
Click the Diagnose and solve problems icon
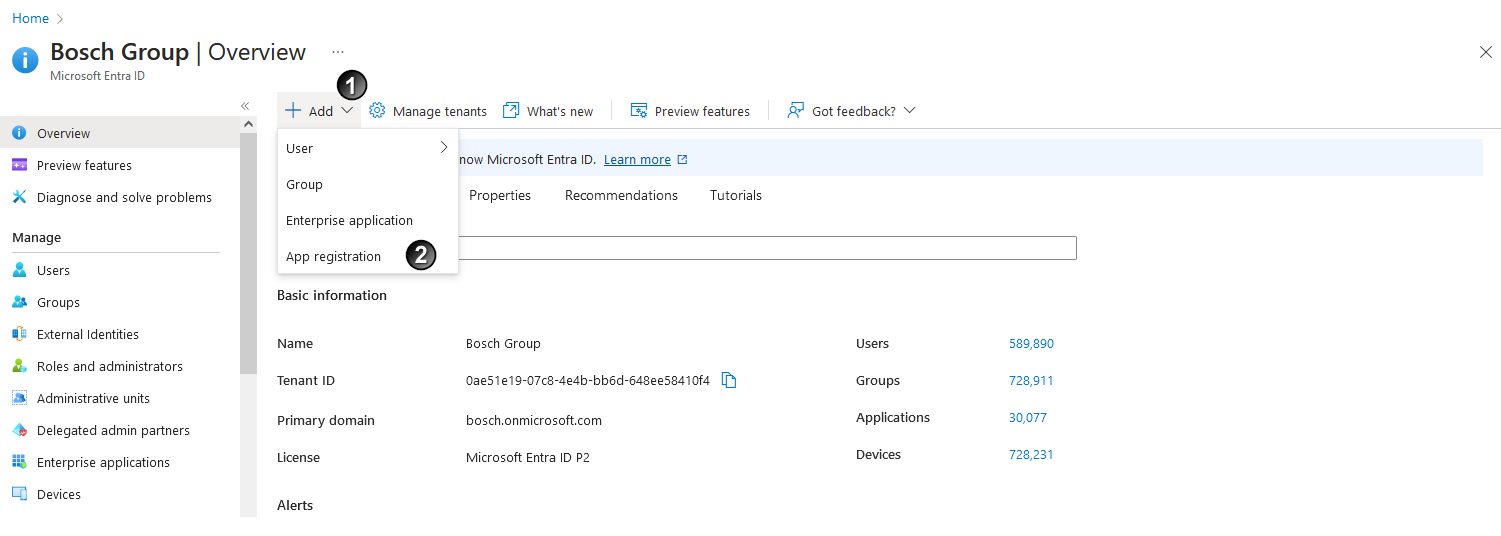click(x=19, y=197)
